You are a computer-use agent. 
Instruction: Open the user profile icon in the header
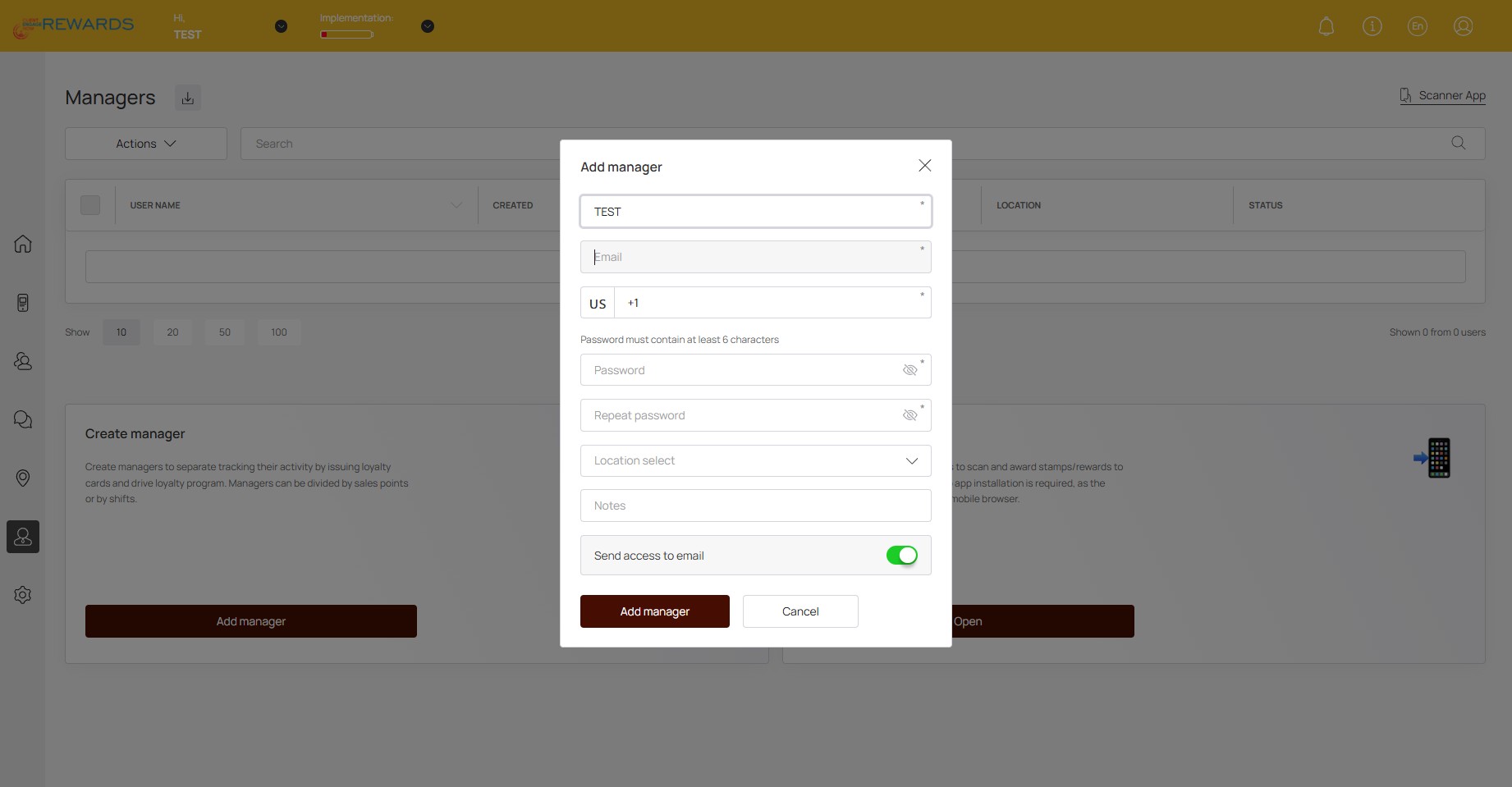click(x=1464, y=26)
